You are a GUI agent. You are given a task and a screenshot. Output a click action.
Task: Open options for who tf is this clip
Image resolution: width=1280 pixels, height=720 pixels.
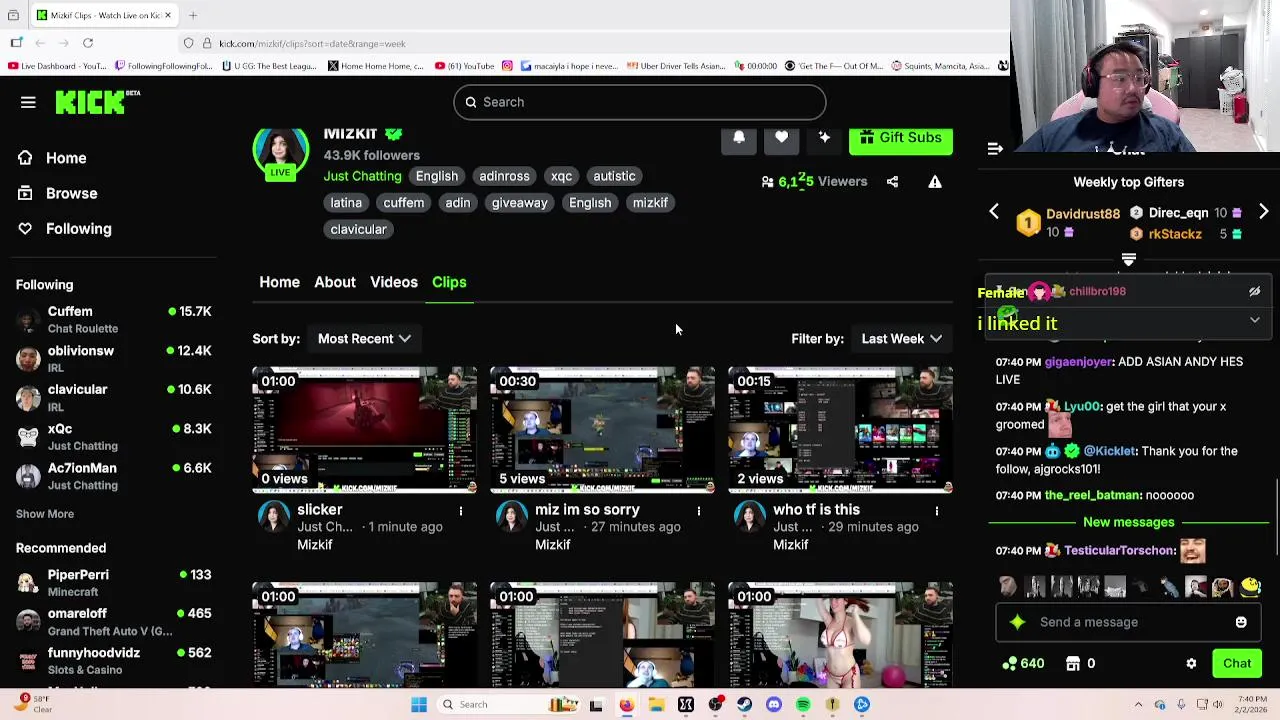tap(937, 511)
